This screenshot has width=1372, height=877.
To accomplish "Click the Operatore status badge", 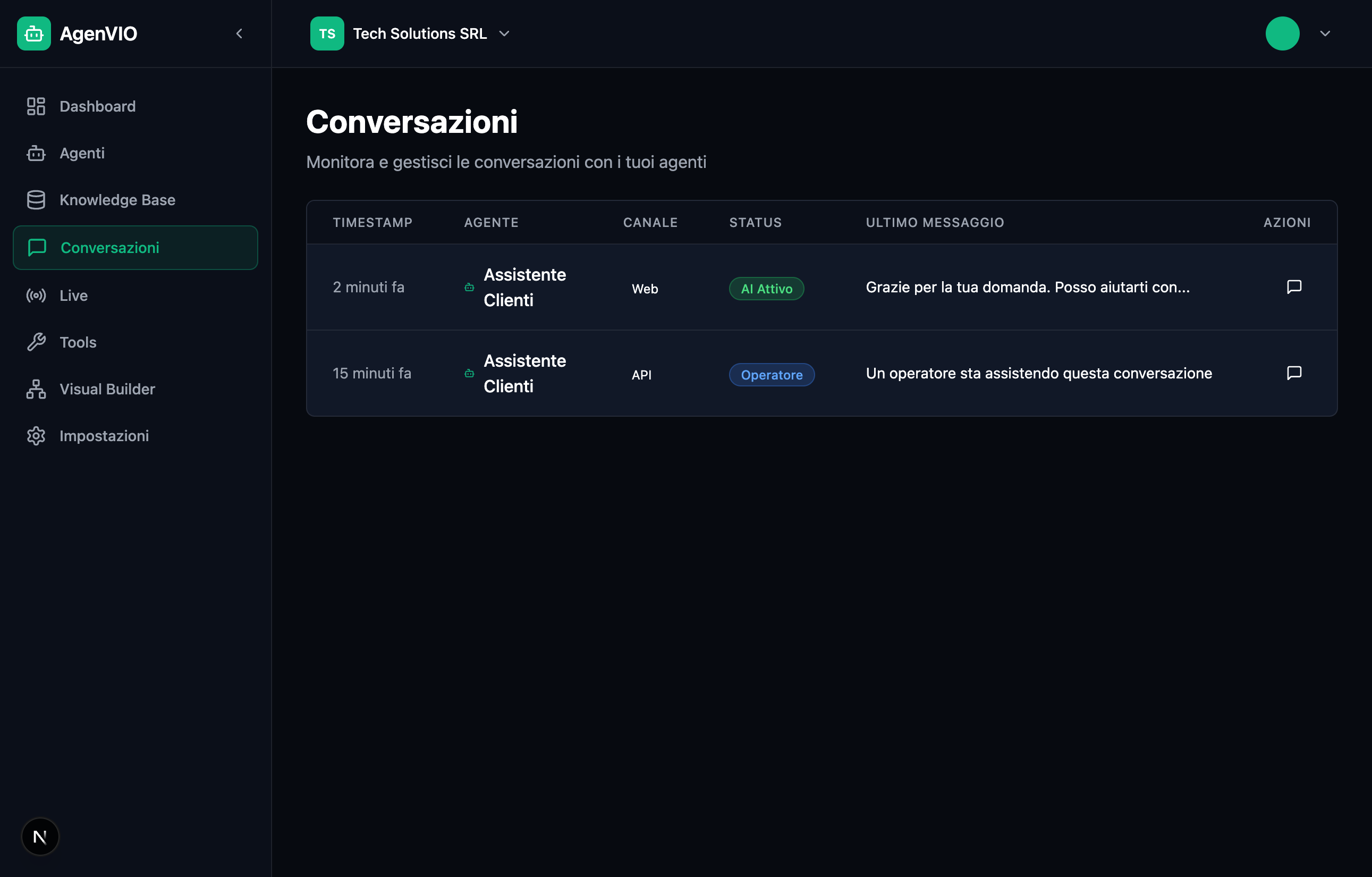I will pyautogui.click(x=772, y=375).
